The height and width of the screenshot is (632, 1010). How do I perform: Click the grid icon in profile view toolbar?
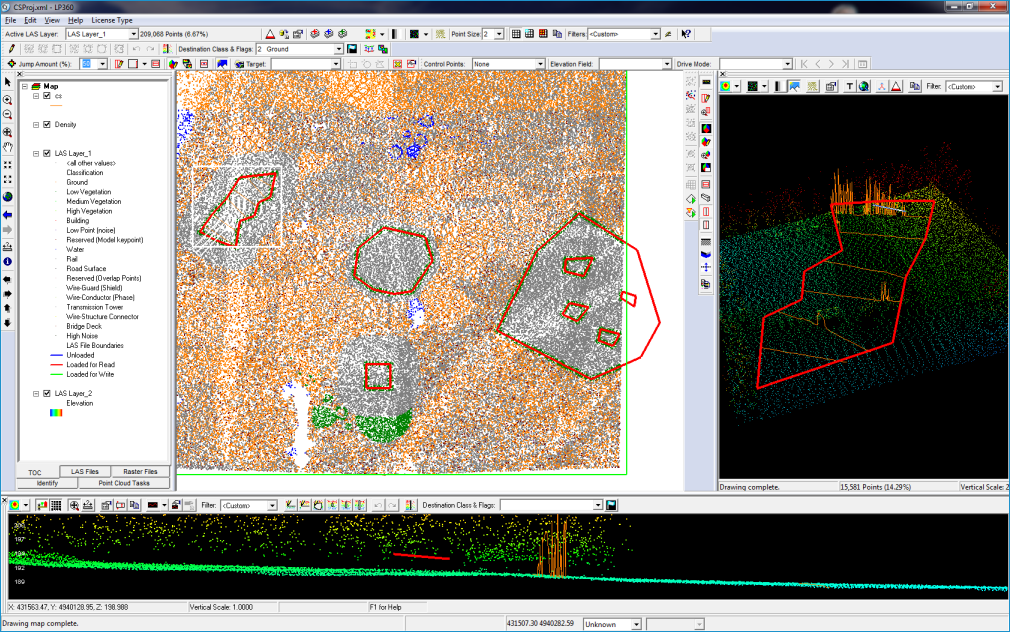click(x=56, y=505)
